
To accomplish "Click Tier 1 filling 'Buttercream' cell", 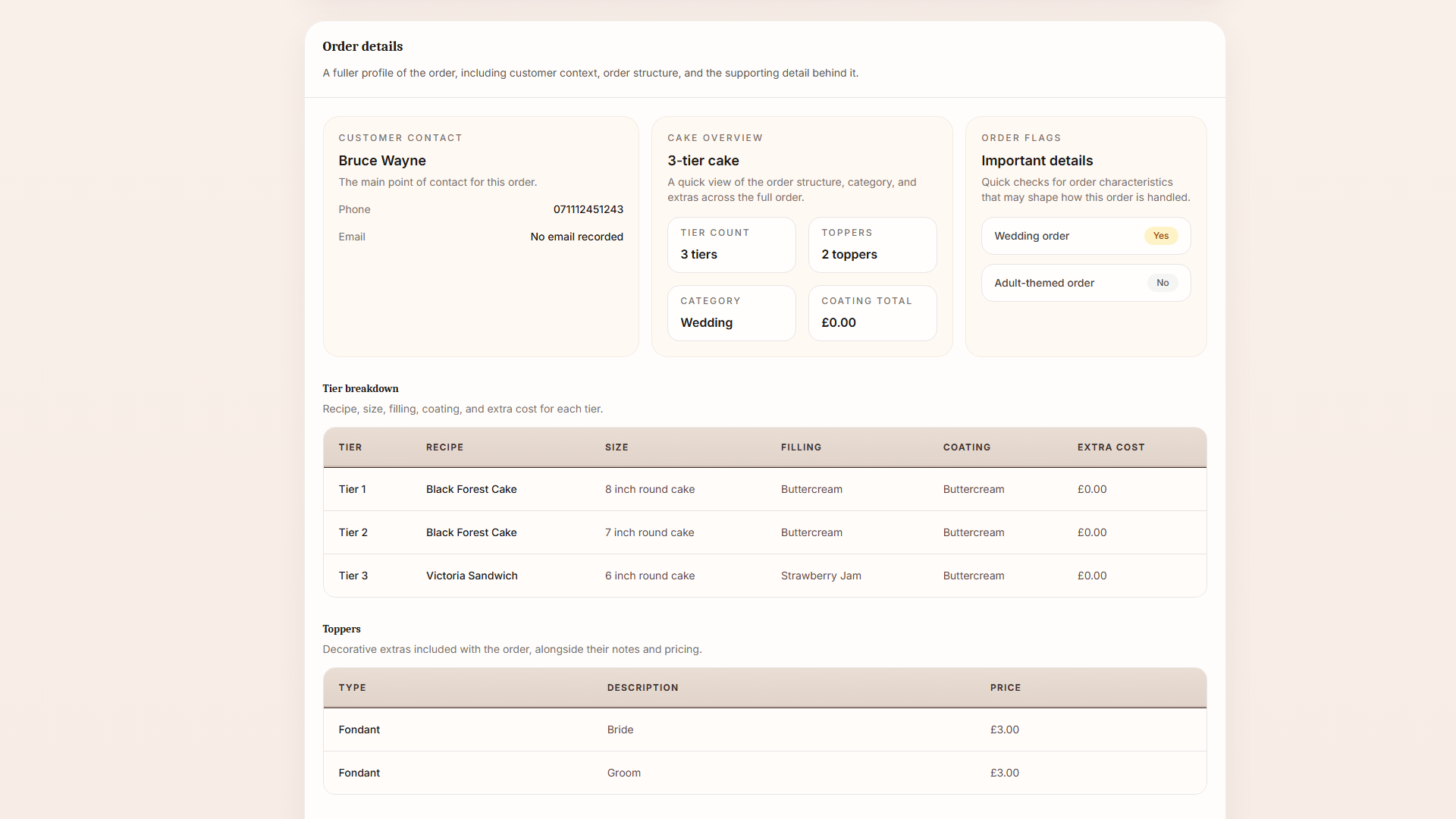I will (811, 489).
